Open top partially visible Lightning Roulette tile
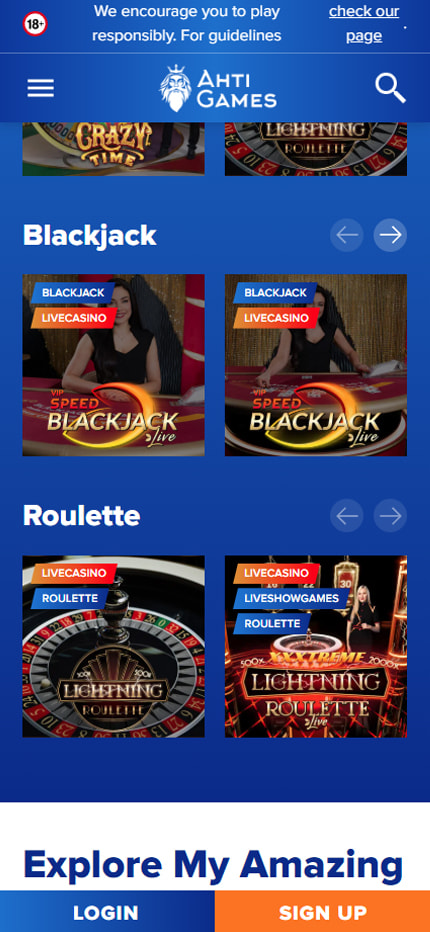The image size is (430, 932). tap(316, 149)
